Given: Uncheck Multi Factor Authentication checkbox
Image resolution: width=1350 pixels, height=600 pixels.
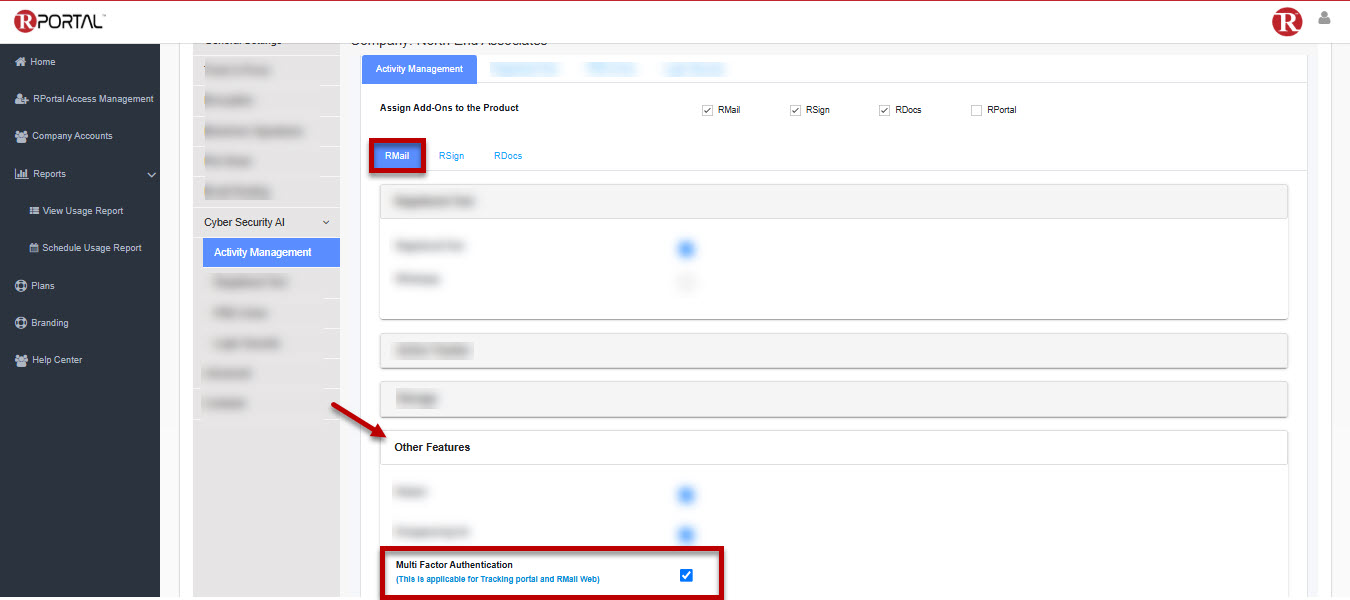Looking at the screenshot, I should [686, 575].
